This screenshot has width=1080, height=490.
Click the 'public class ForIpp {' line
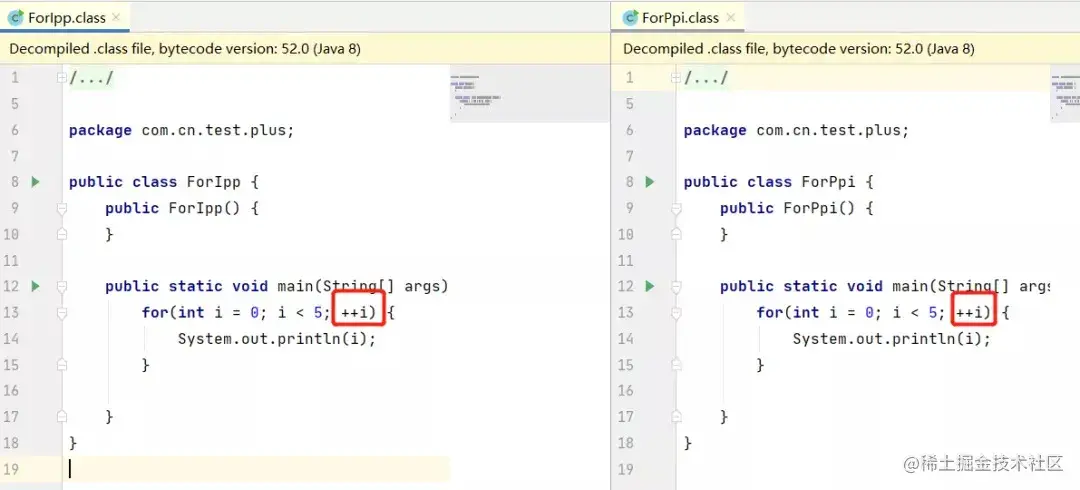click(163, 182)
